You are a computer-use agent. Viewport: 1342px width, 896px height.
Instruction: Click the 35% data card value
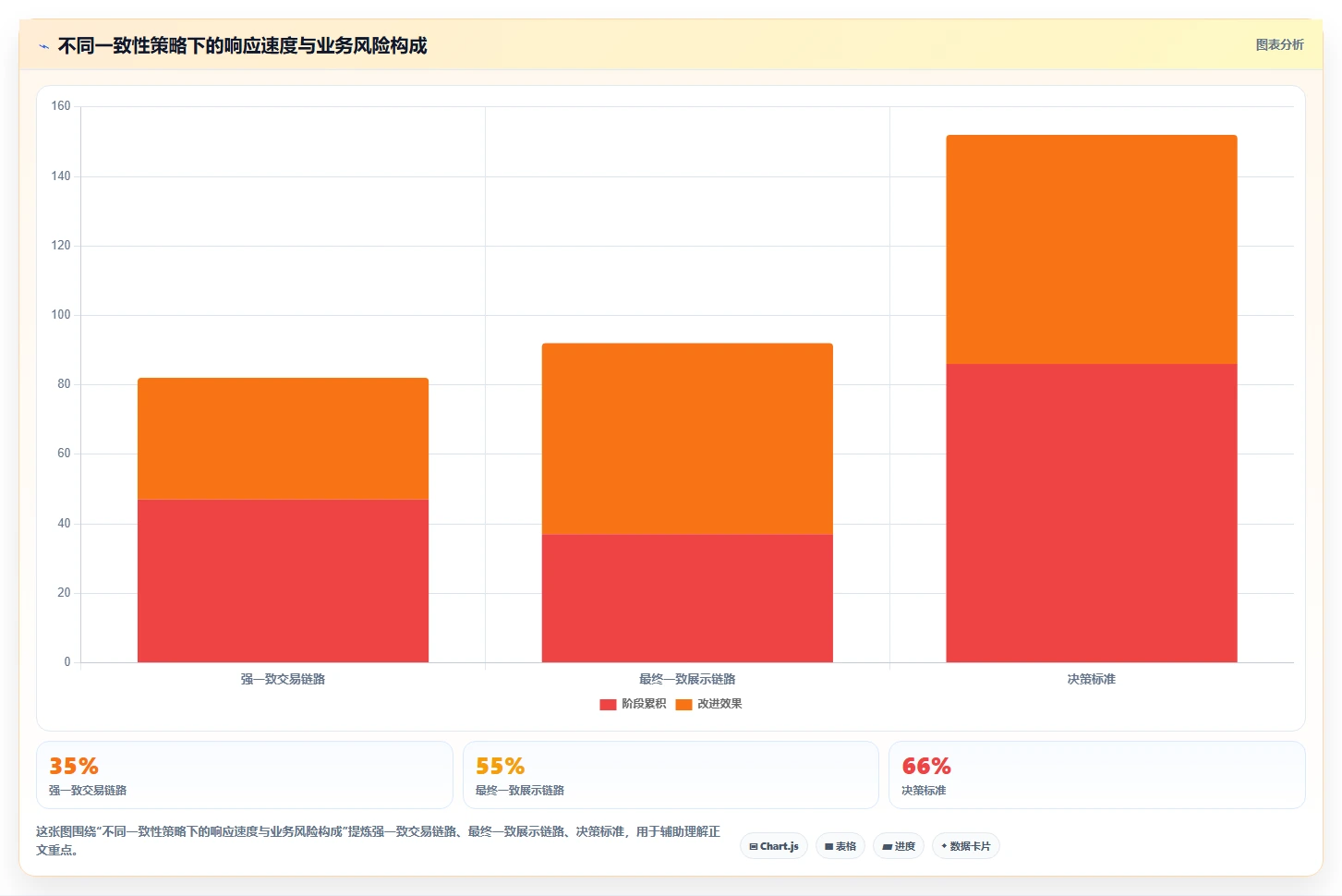(74, 766)
